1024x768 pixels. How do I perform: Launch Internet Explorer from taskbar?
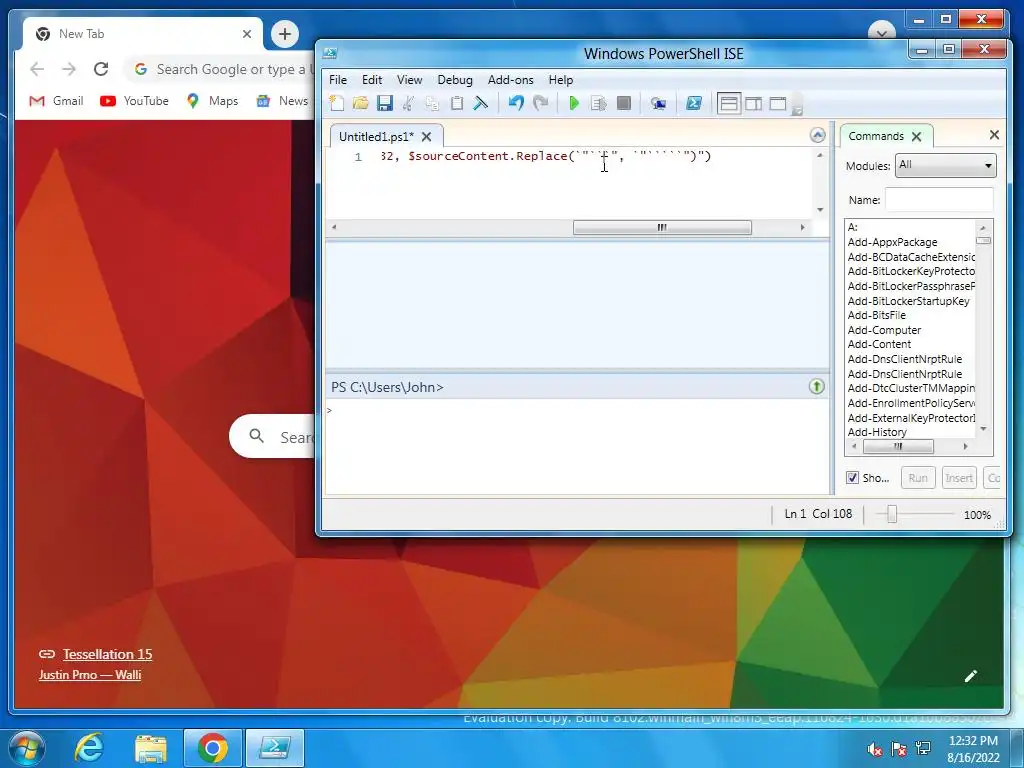[x=89, y=748]
